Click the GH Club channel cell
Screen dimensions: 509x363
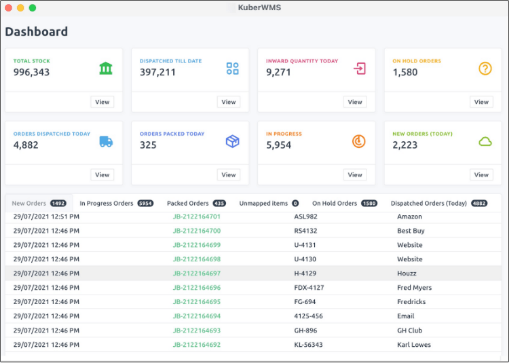tap(410, 330)
